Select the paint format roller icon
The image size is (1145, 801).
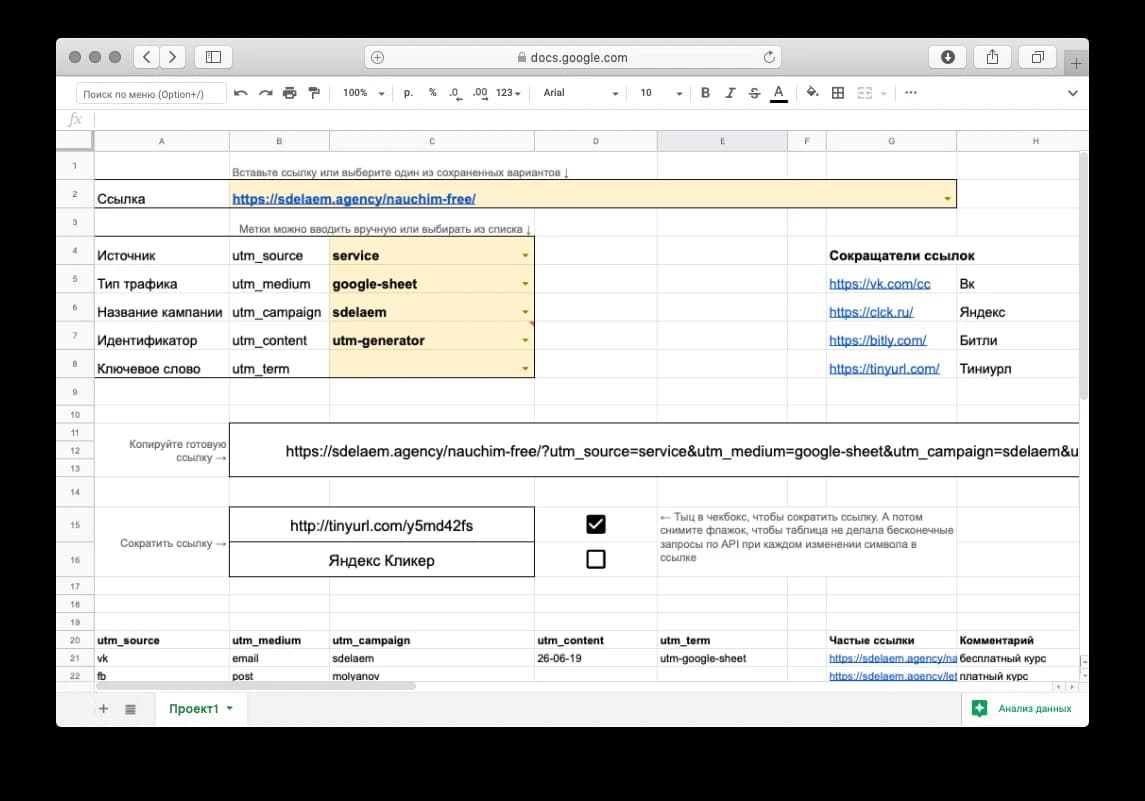pyautogui.click(x=314, y=93)
